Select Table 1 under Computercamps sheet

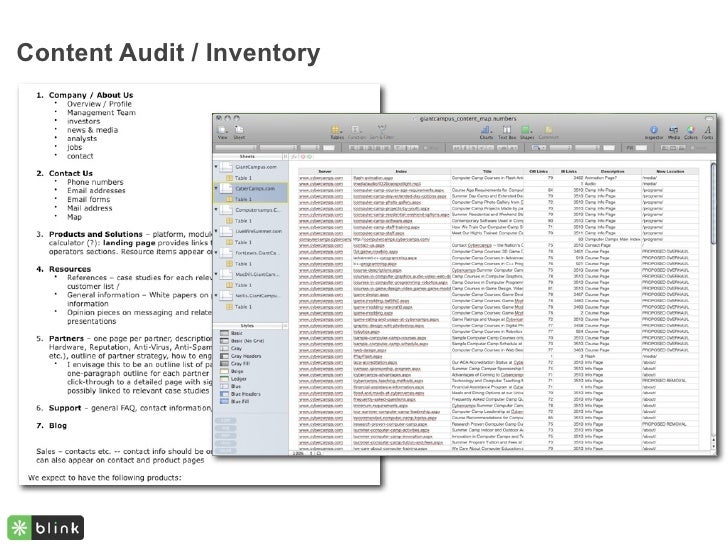point(239,221)
